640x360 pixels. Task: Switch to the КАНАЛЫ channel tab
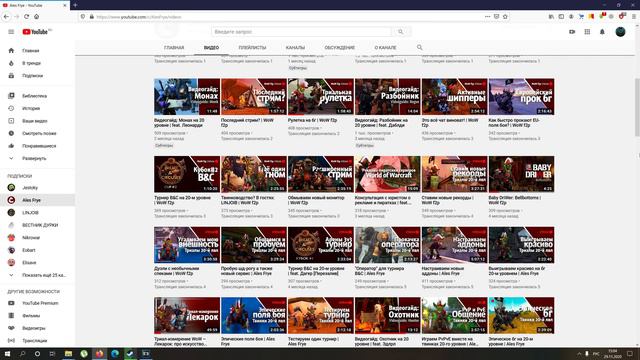click(295, 48)
